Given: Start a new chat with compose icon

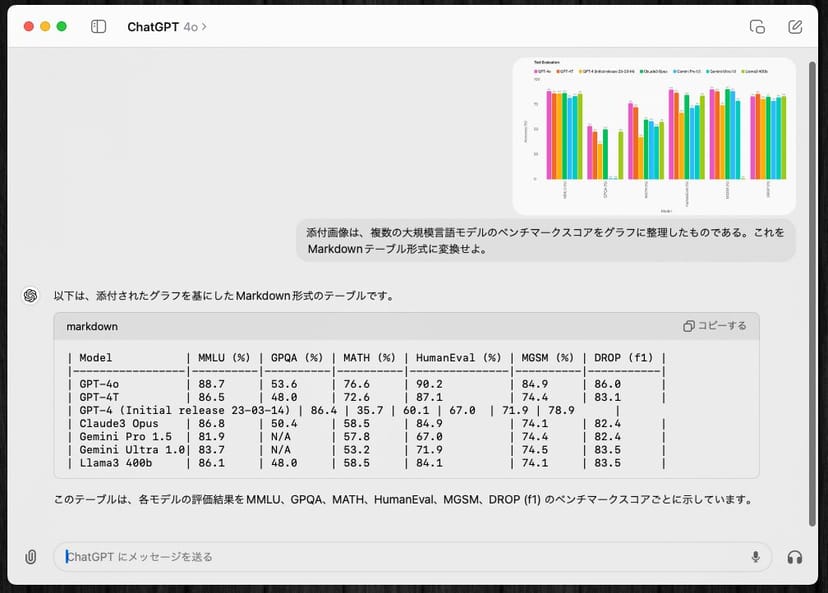Looking at the screenshot, I should coord(795,27).
